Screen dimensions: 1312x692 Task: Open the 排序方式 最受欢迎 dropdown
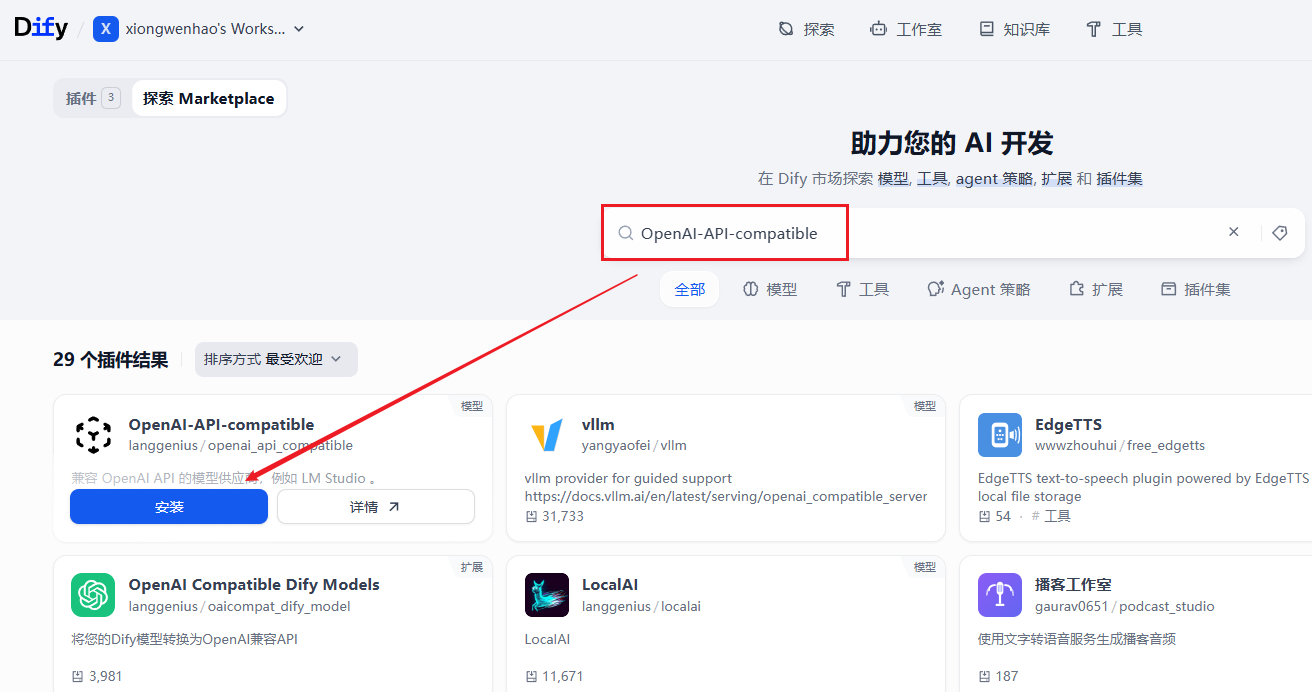tap(276, 359)
